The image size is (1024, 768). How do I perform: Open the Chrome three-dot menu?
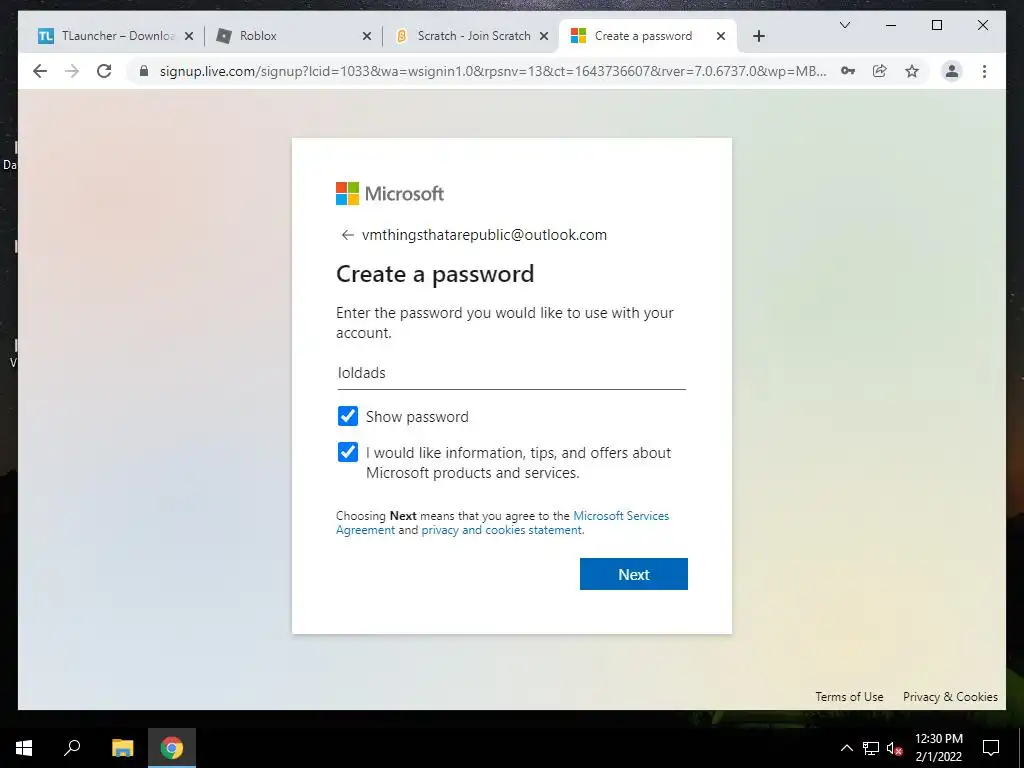tap(984, 71)
